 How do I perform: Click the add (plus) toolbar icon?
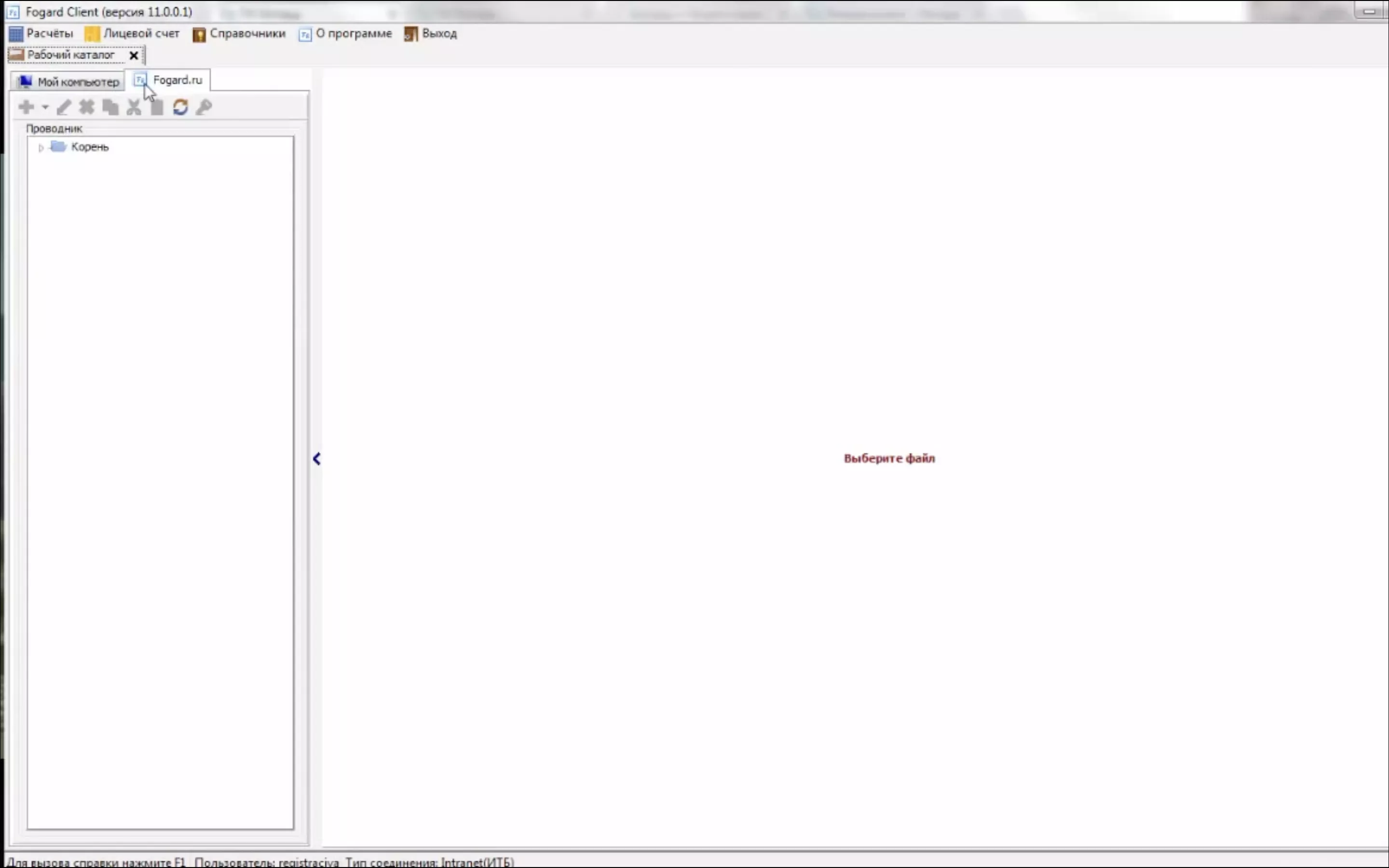coord(26,107)
